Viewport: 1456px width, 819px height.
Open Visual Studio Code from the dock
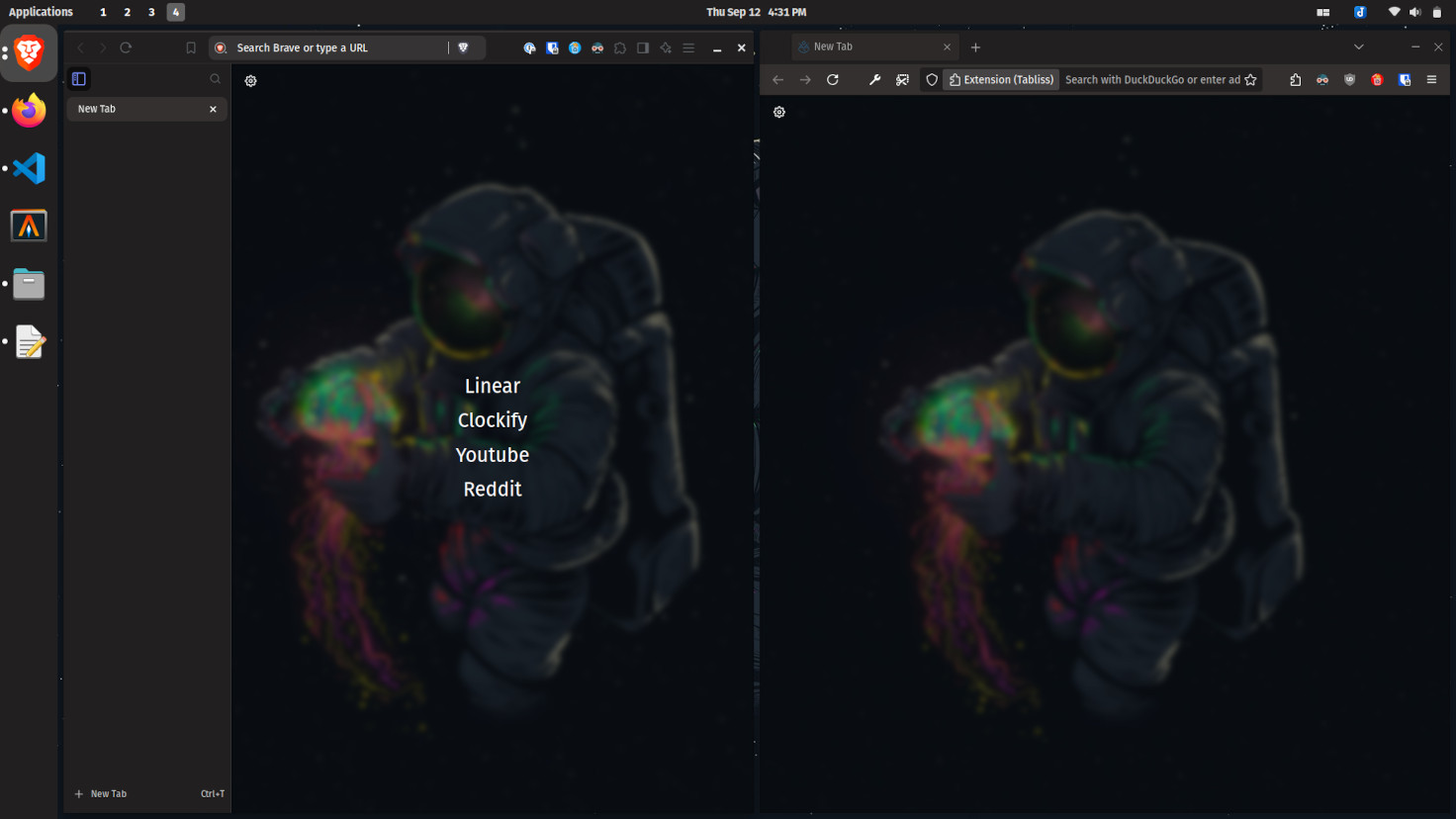pos(29,168)
